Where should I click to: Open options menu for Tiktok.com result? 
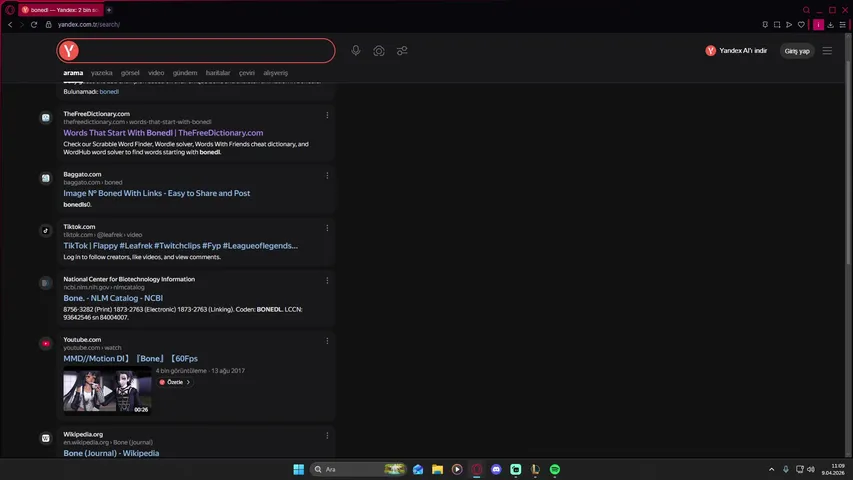[x=327, y=228]
